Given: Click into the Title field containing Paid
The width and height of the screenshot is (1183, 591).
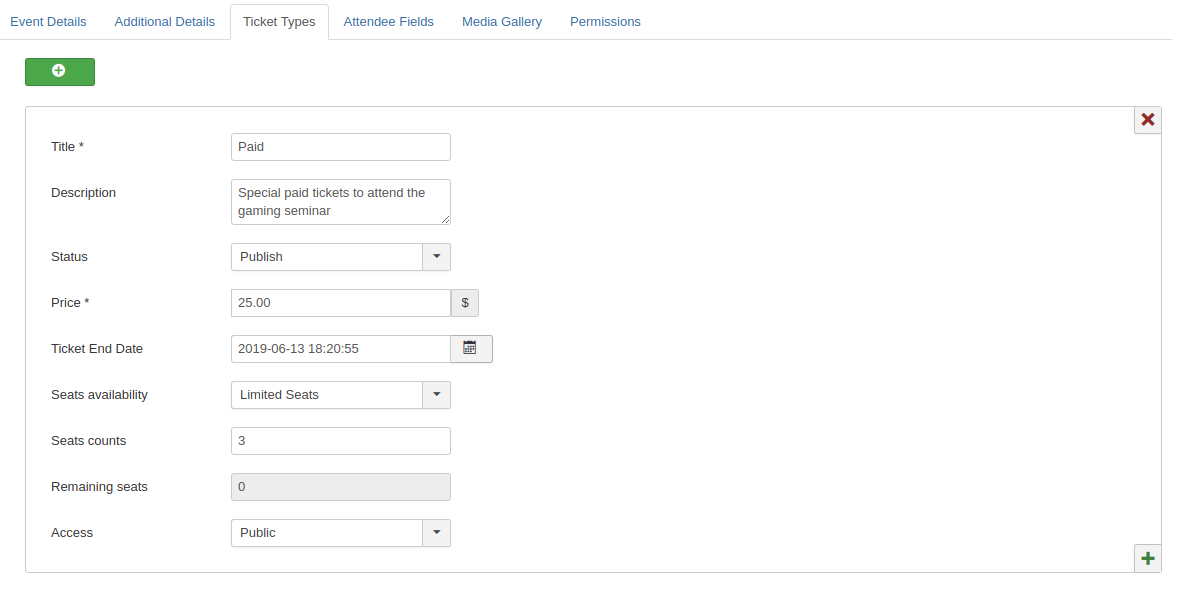Looking at the screenshot, I should coord(341,147).
